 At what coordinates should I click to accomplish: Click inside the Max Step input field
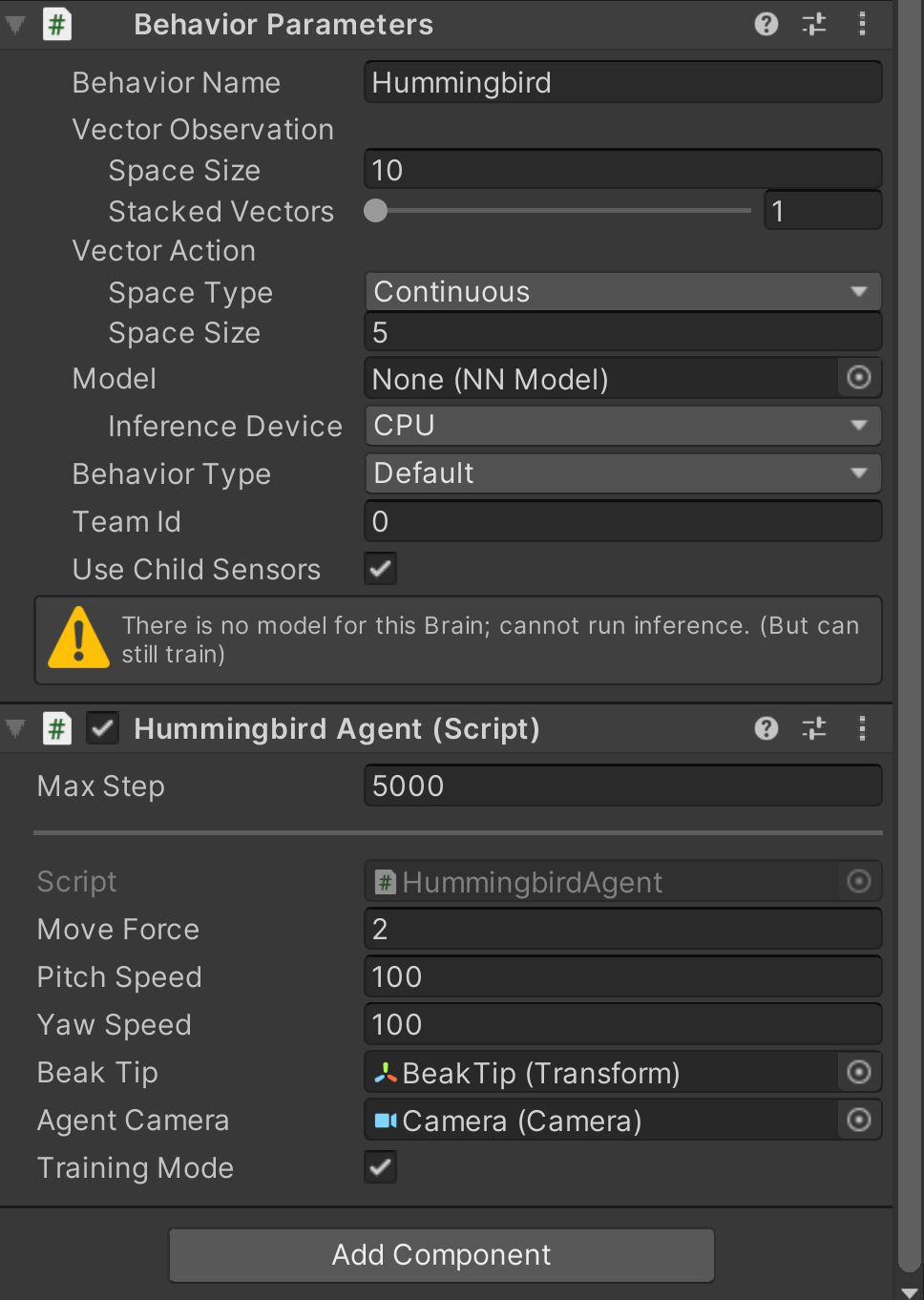pyautogui.click(x=622, y=785)
